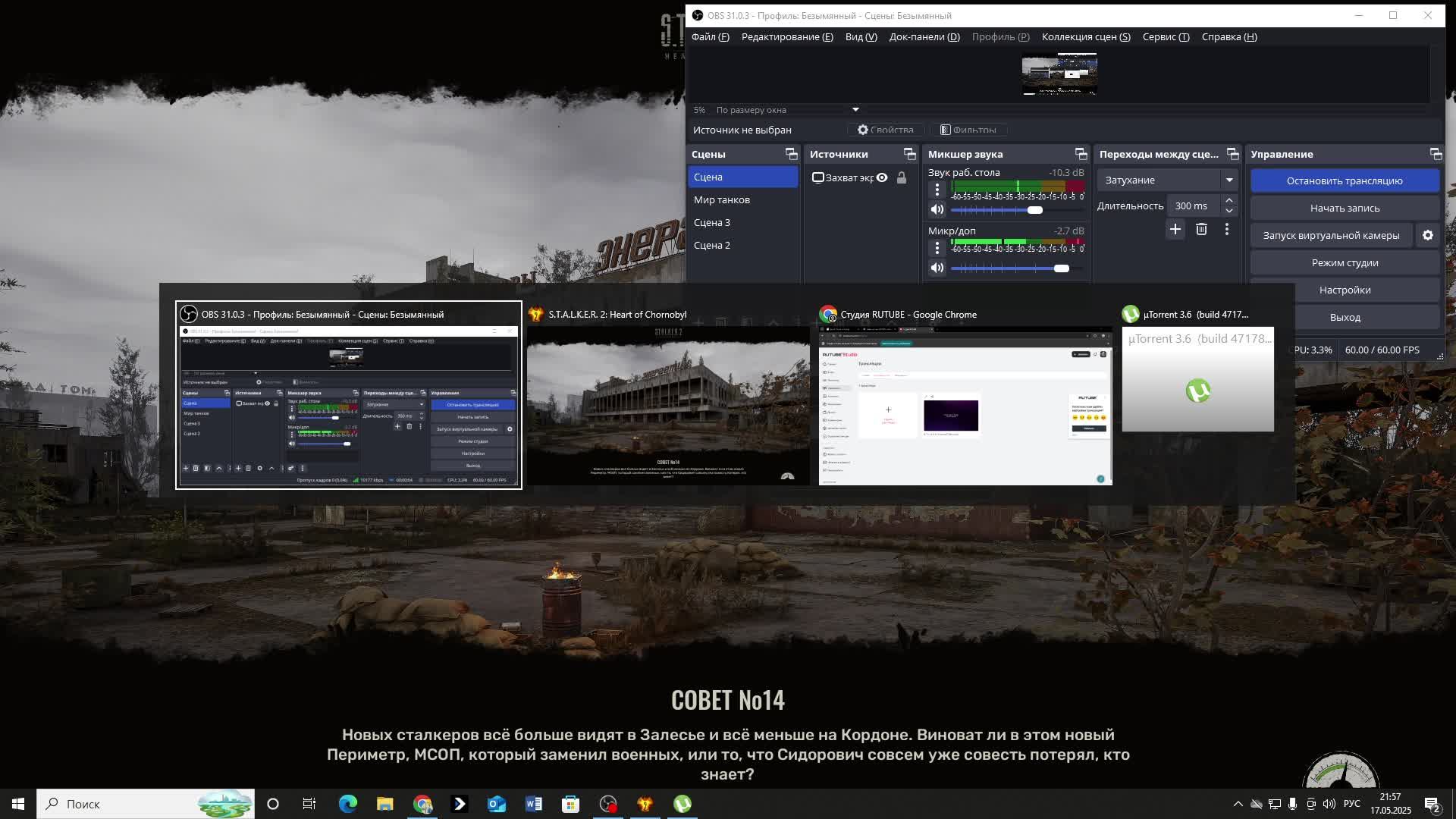
Task: Delete the transition with the trash icon
Action: point(1201,229)
